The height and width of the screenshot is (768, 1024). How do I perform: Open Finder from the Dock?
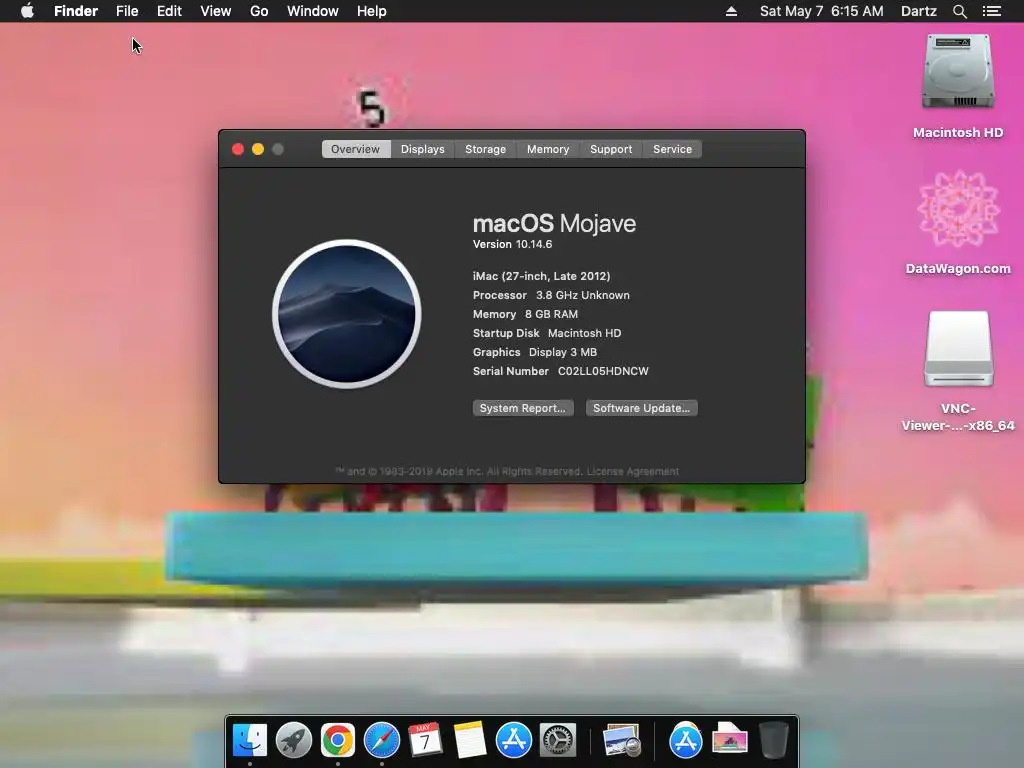tap(250, 741)
